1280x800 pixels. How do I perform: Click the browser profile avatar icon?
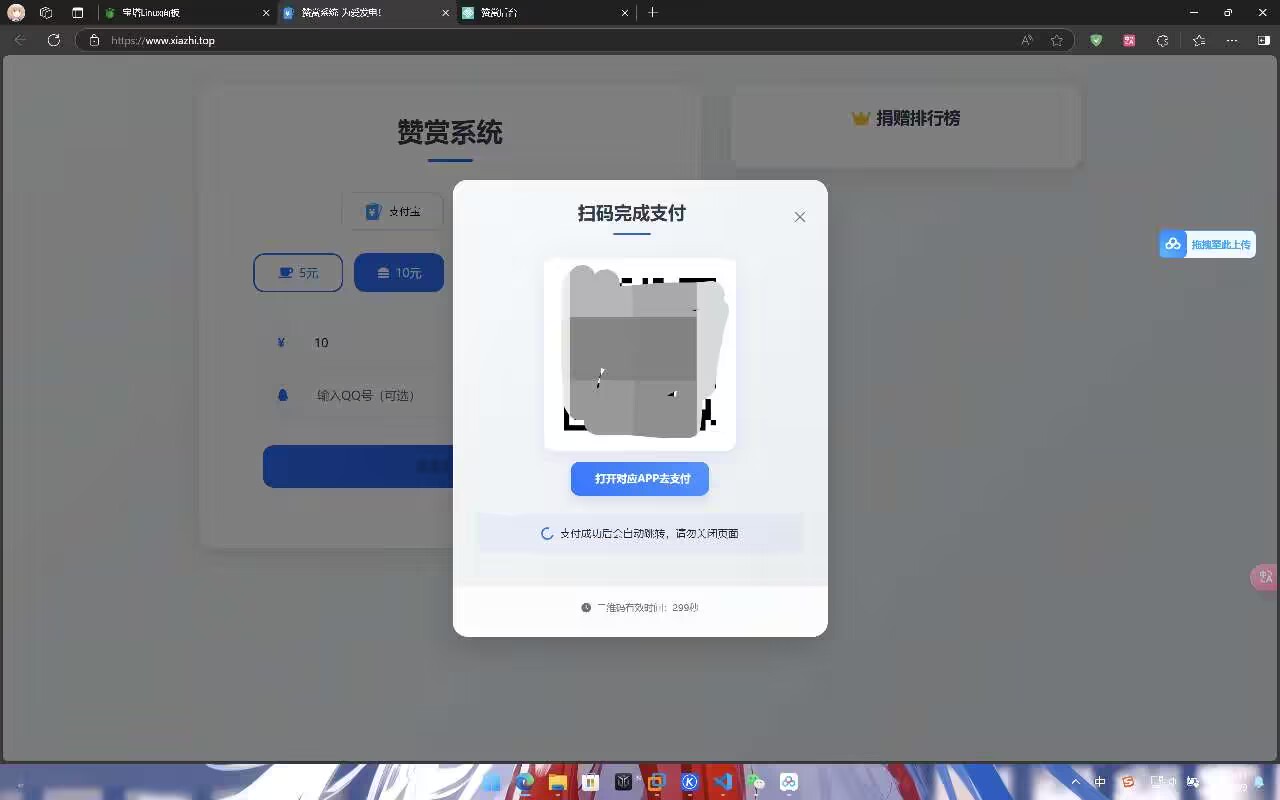coord(16,13)
